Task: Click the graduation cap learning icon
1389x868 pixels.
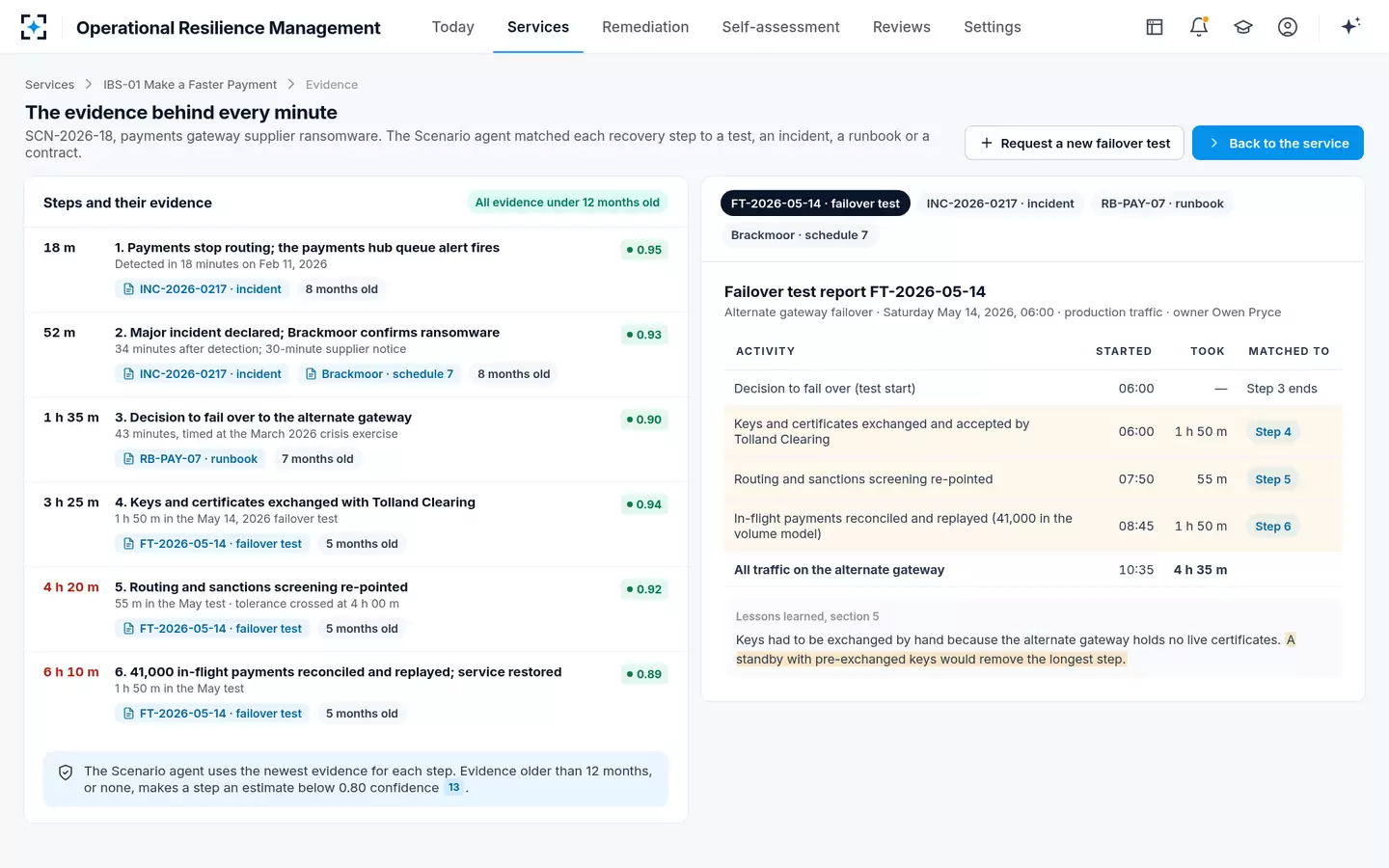Action: pyautogui.click(x=1243, y=27)
